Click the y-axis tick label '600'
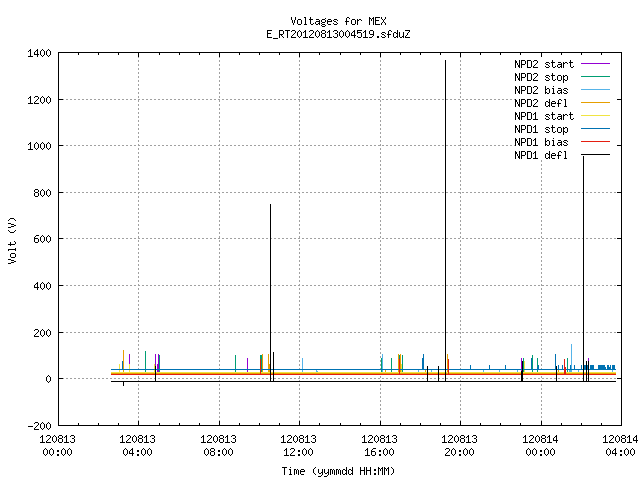 pyautogui.click(x=42, y=239)
